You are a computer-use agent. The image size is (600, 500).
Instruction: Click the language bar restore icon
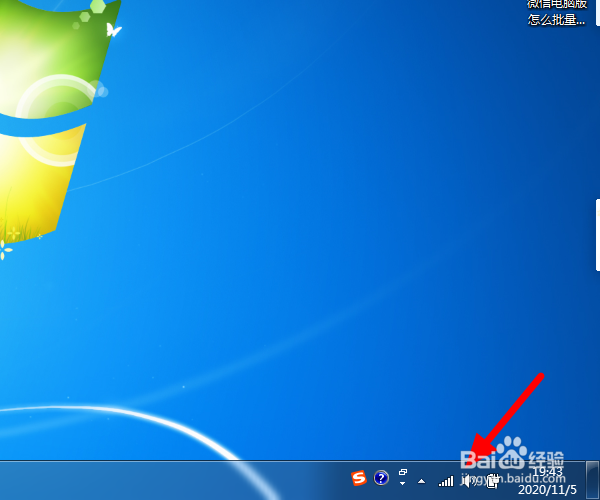coord(403,472)
